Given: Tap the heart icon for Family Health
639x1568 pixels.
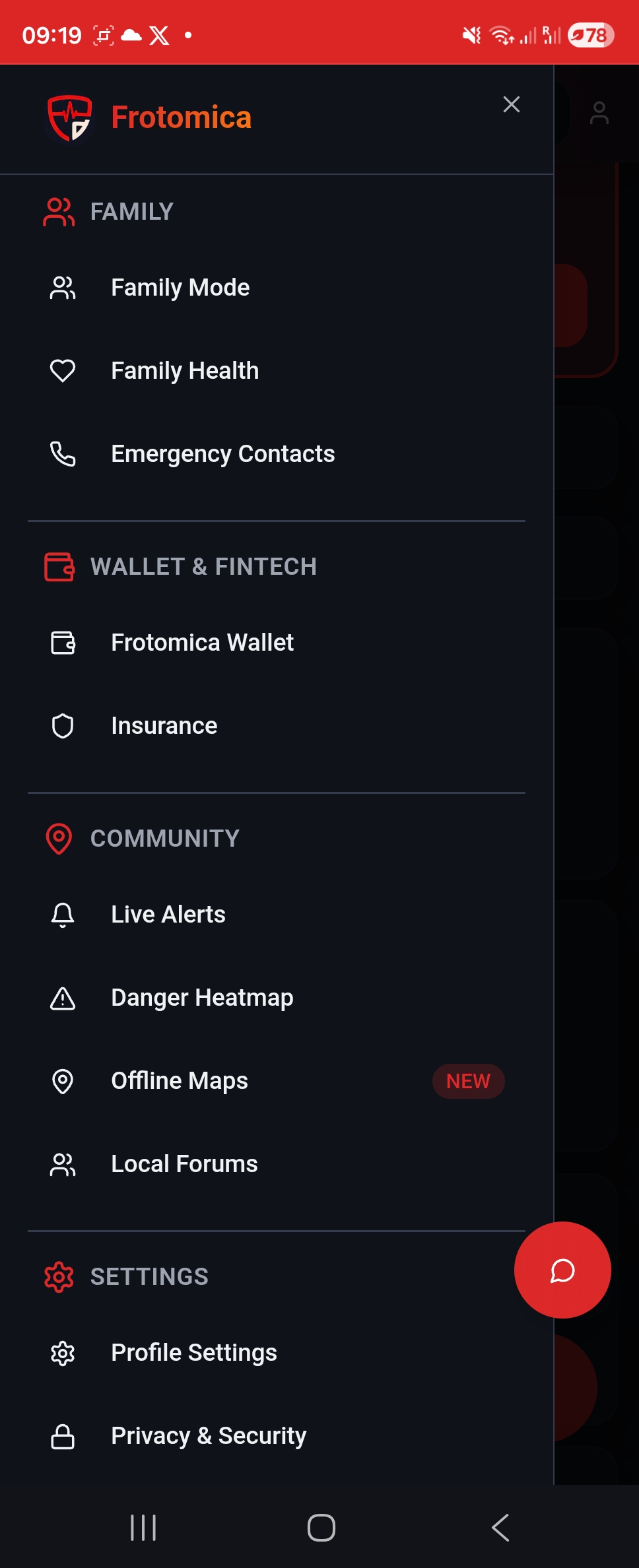Looking at the screenshot, I should 63,371.
